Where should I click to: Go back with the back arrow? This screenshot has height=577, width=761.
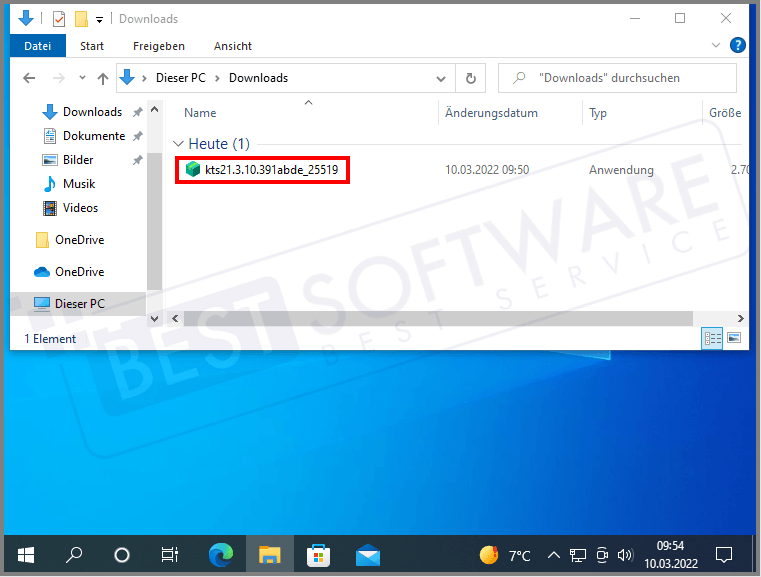[x=29, y=78]
